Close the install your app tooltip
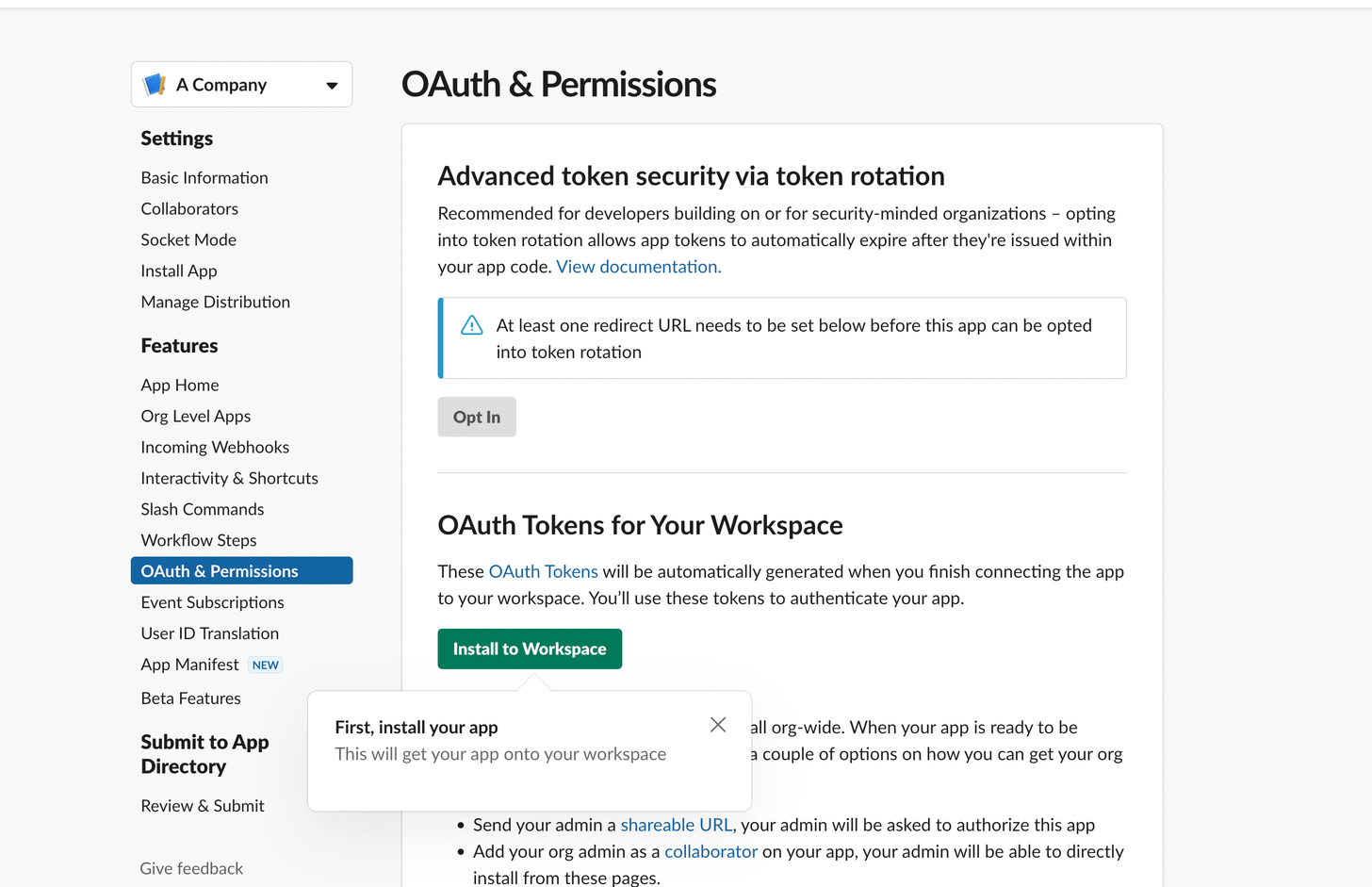 click(x=718, y=725)
